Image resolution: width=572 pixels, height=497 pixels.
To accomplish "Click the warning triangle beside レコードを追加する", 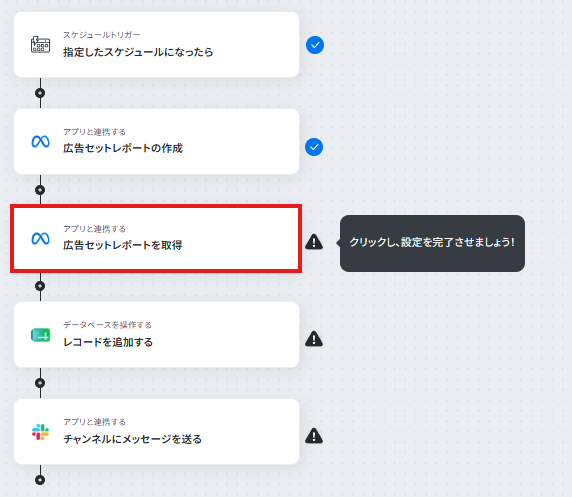I will pos(314,339).
